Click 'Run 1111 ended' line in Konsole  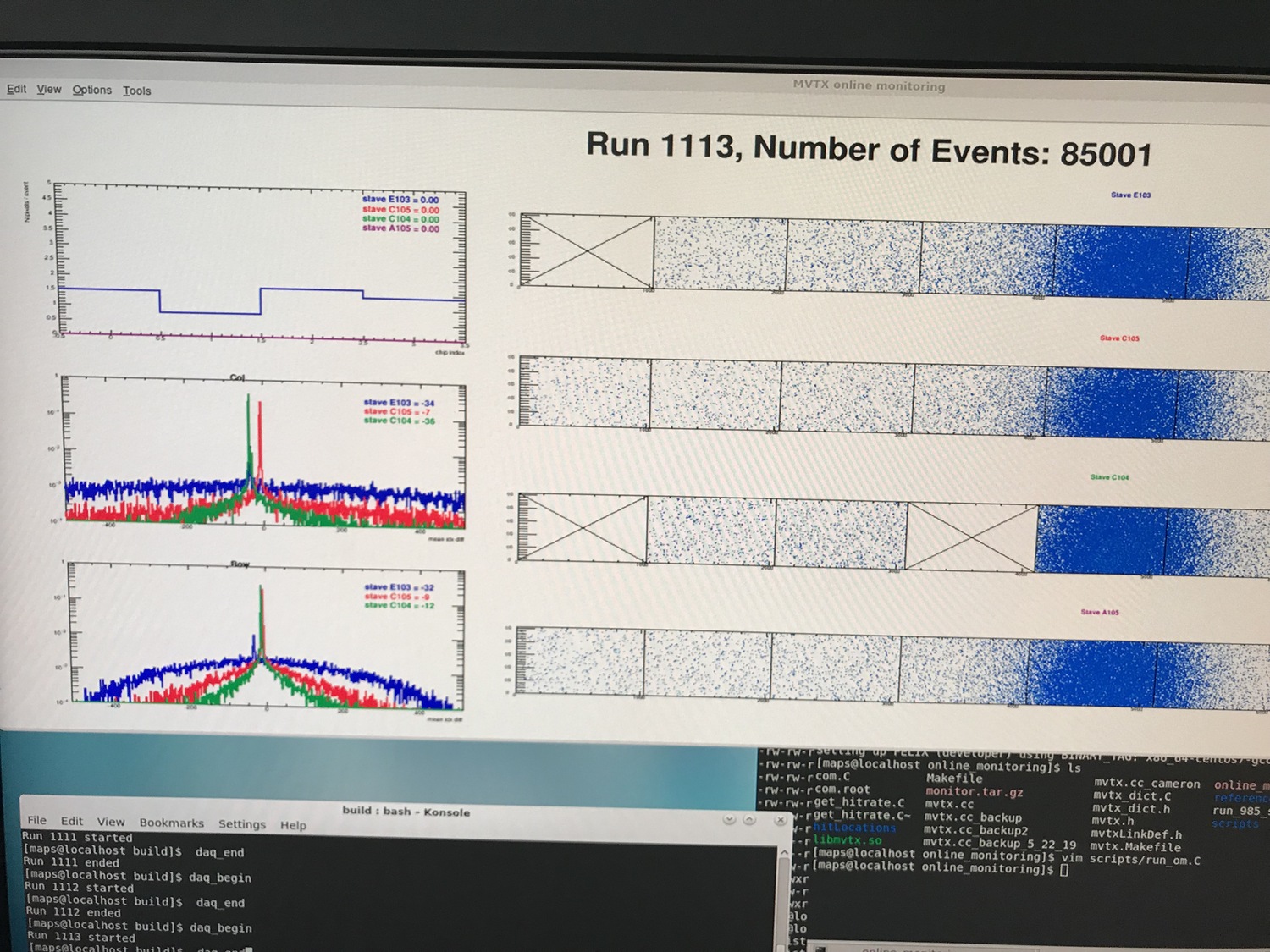71,862
